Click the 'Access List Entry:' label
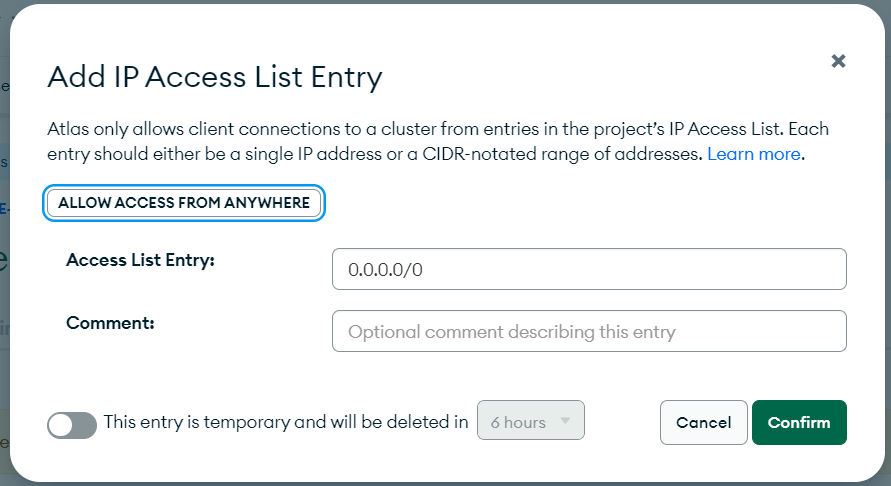The image size is (891, 486). click(x=140, y=260)
